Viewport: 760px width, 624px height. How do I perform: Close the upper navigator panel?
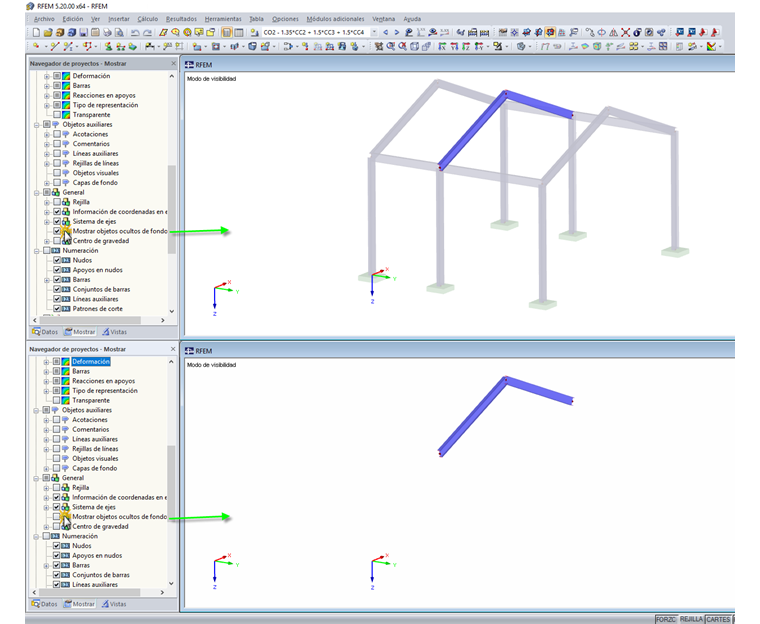(174, 64)
